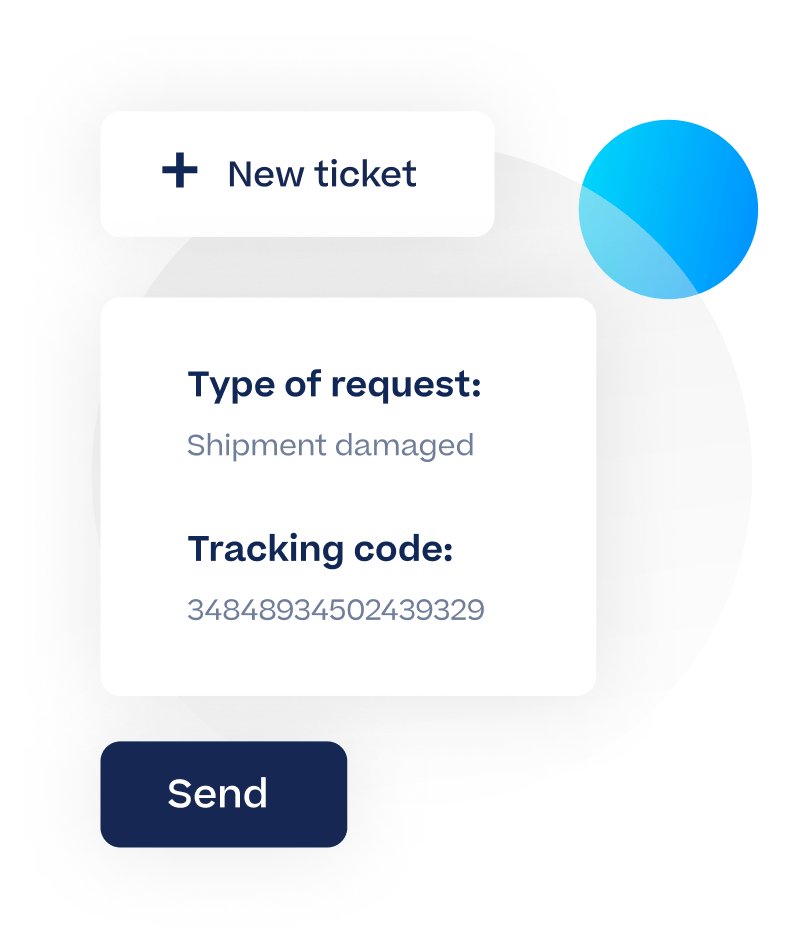
Task: Click the plus icon beside New ticket
Action: point(180,172)
